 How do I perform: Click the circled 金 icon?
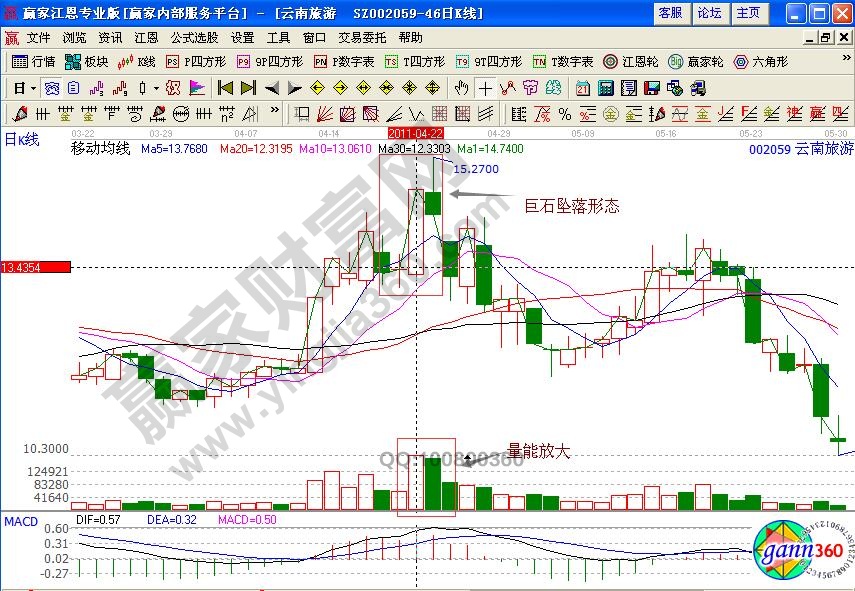click(x=611, y=114)
